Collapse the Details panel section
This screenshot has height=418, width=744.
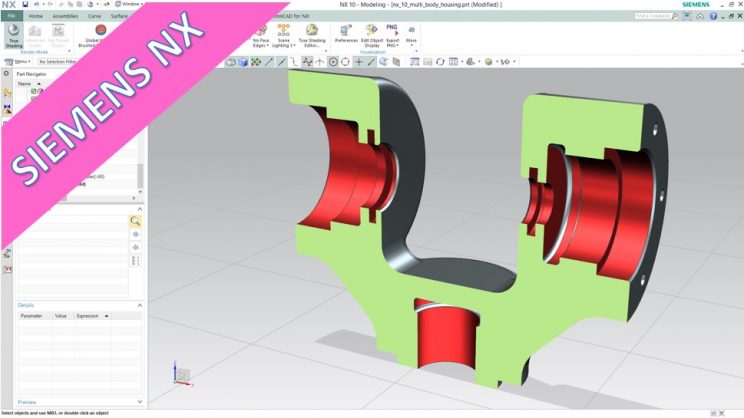(139, 305)
